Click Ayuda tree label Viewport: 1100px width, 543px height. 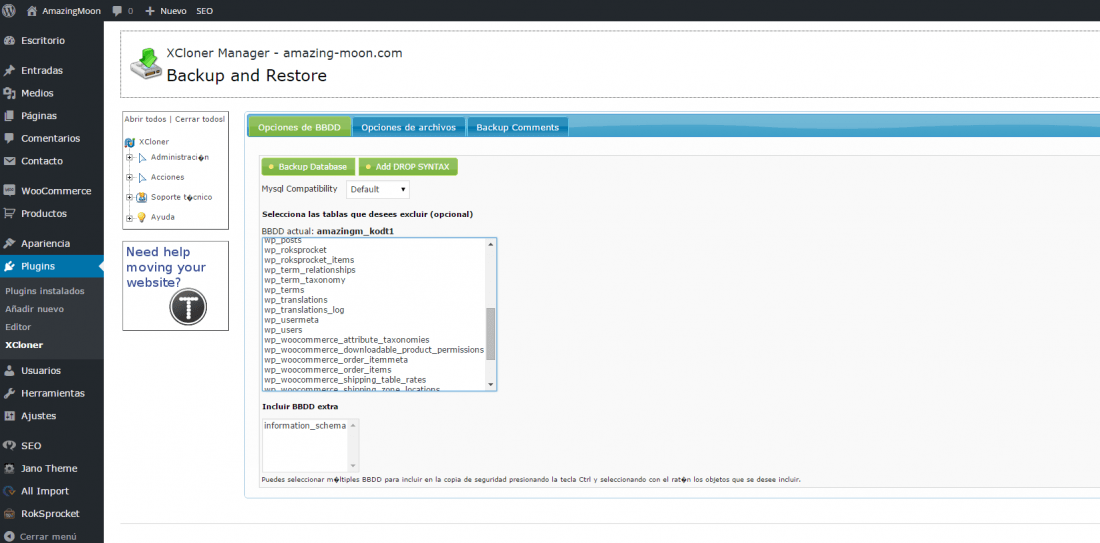(163, 217)
